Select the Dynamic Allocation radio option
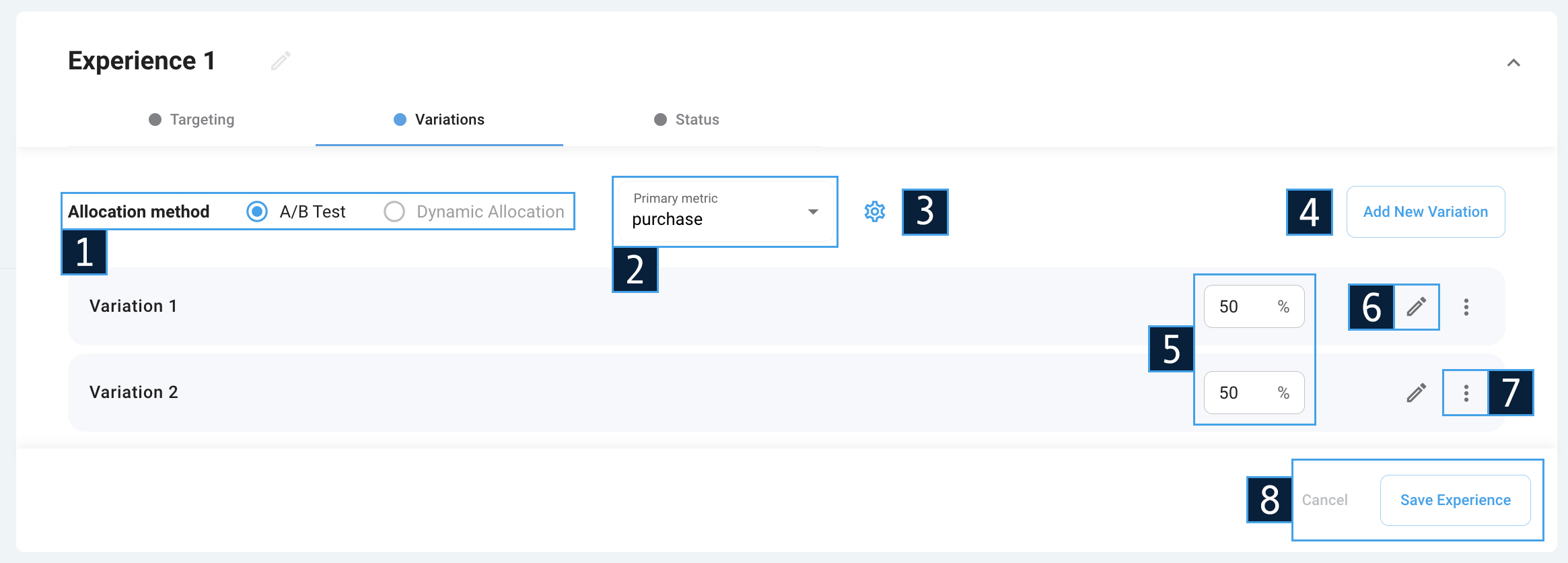Screen dimensions: 1568x563 pyautogui.click(x=394, y=211)
